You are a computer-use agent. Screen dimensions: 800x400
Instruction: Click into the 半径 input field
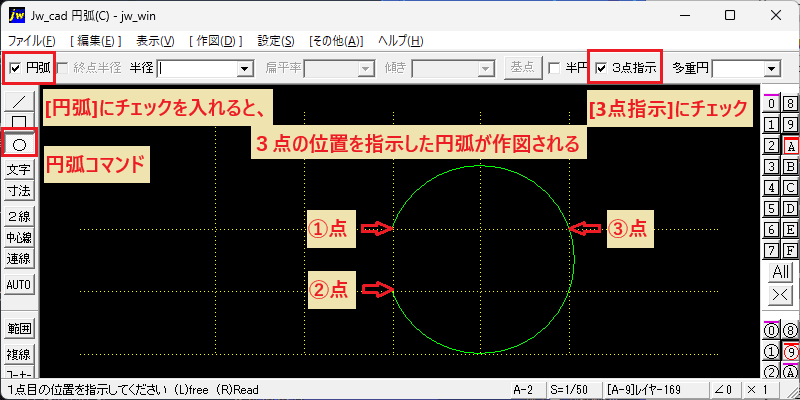197,68
